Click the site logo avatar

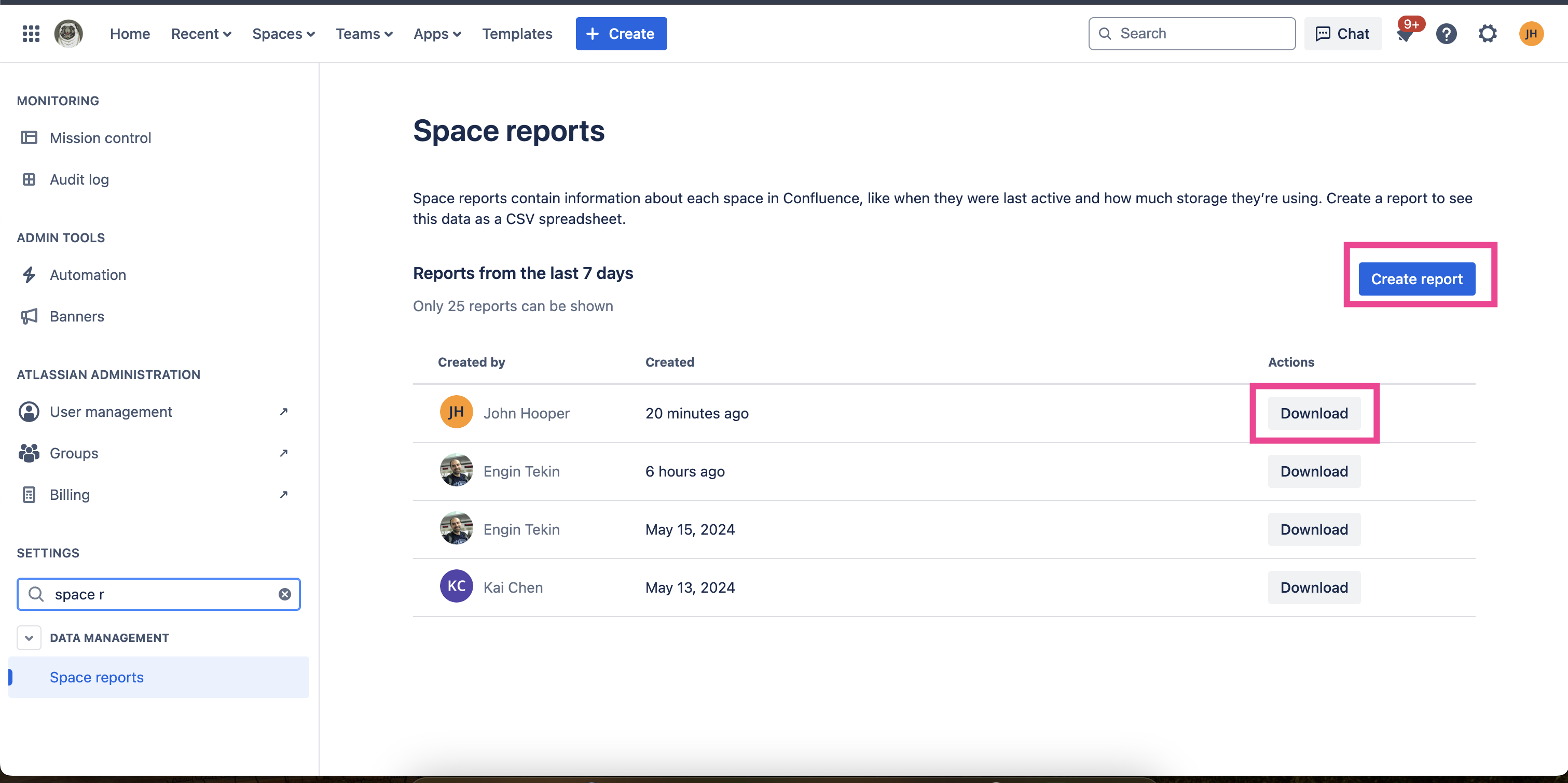pos(68,34)
